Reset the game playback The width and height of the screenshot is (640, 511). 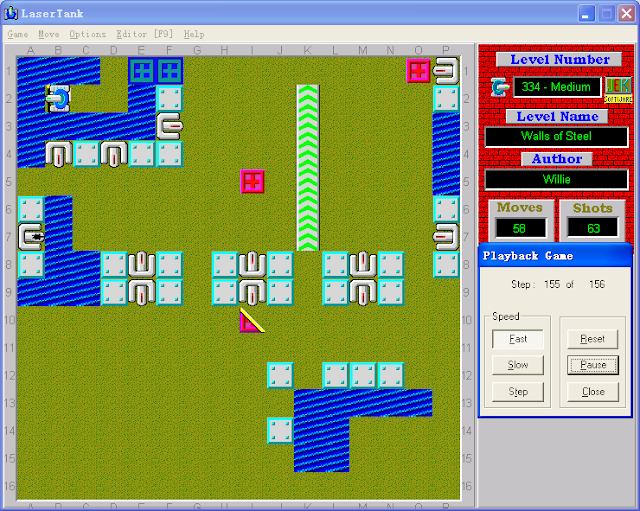click(x=593, y=339)
